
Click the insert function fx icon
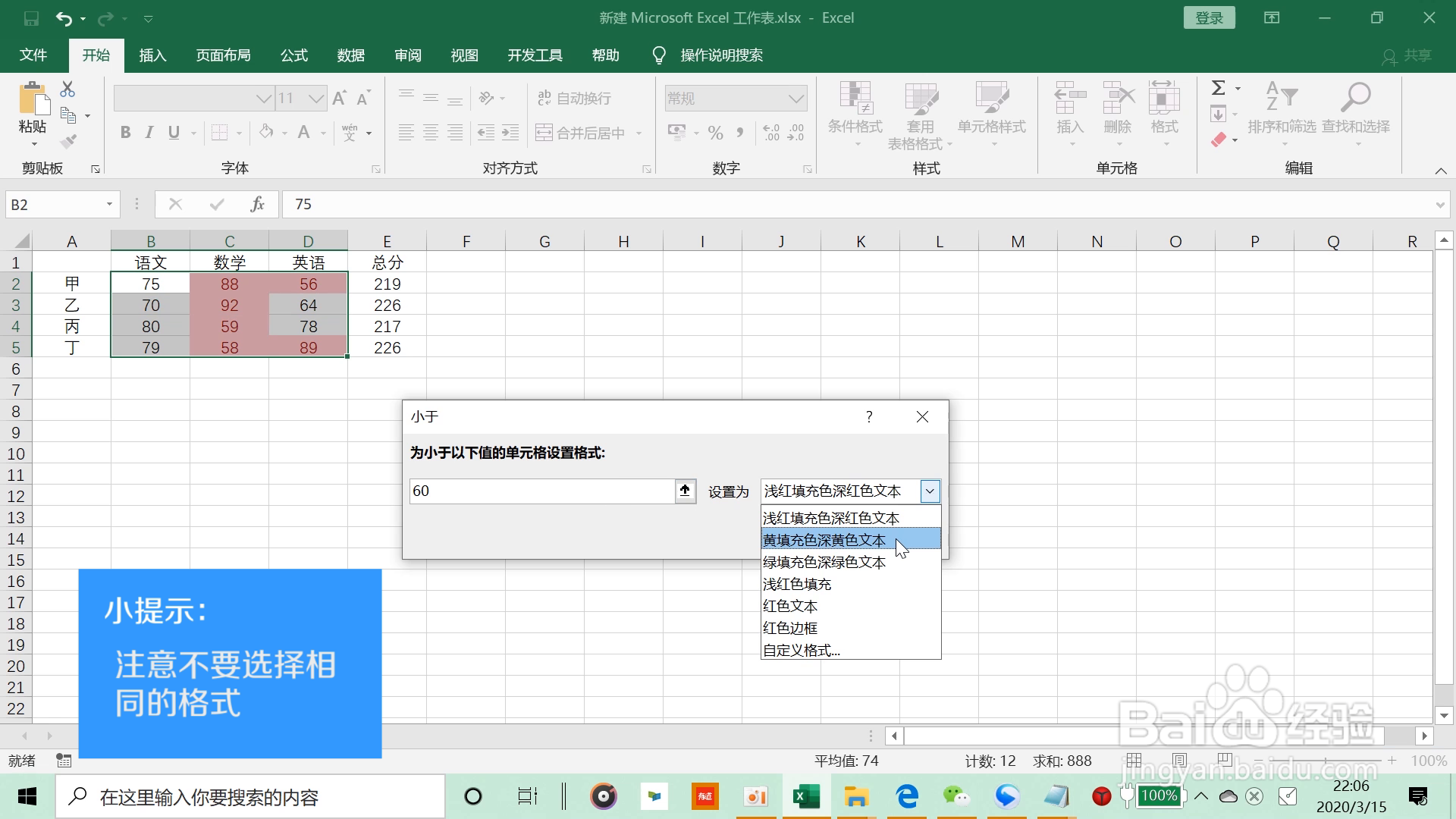[257, 204]
